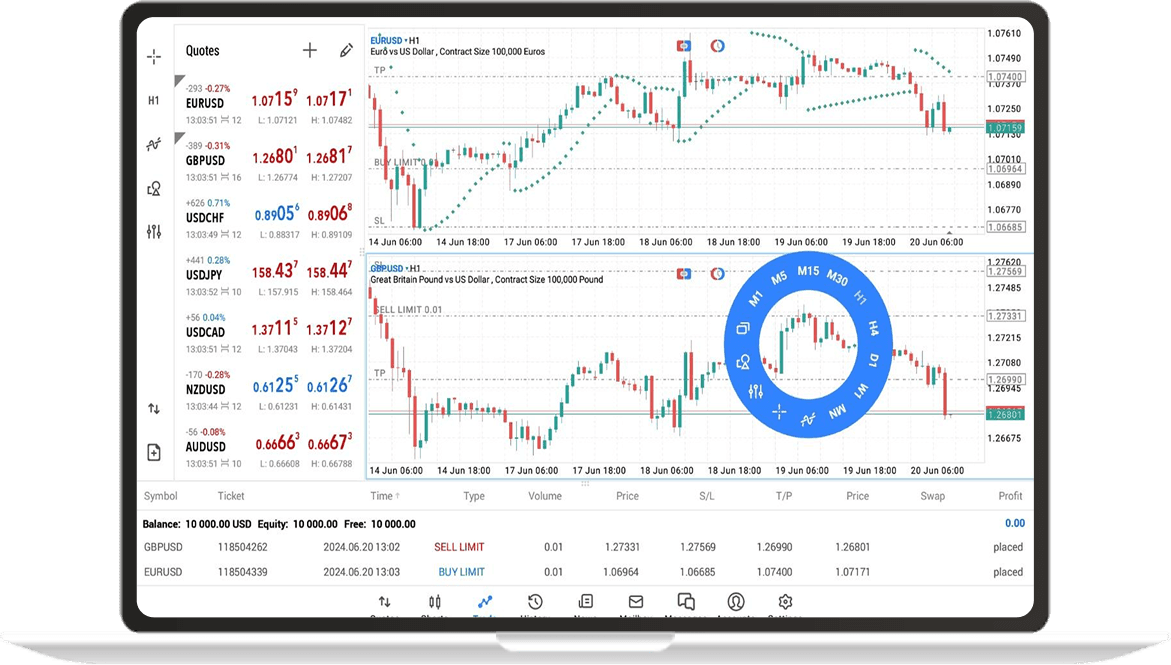The height and width of the screenshot is (665, 1171).
Task: Open chart objects from the left sidebar
Action: (x=154, y=188)
